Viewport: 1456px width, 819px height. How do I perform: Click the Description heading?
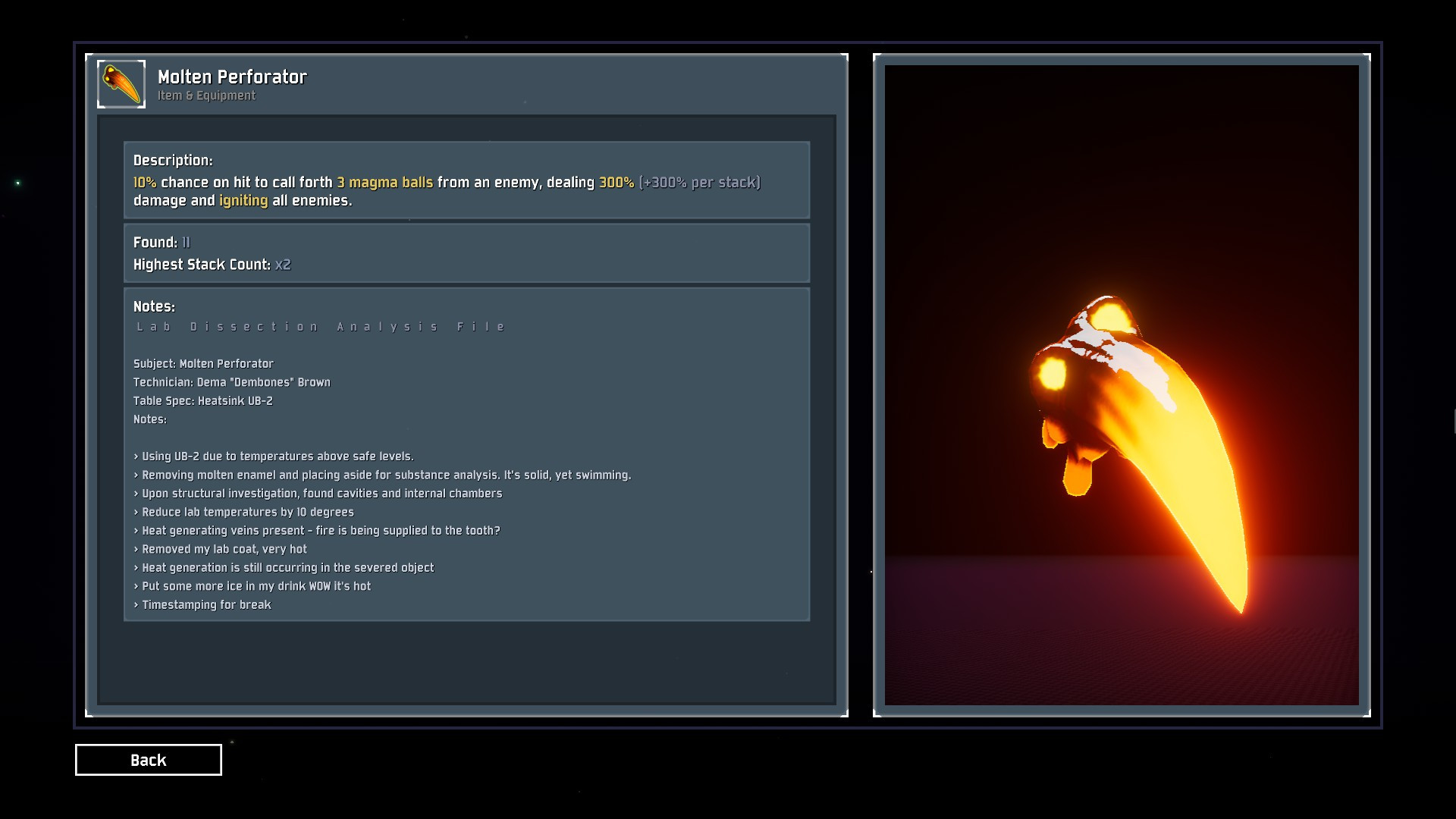173,160
